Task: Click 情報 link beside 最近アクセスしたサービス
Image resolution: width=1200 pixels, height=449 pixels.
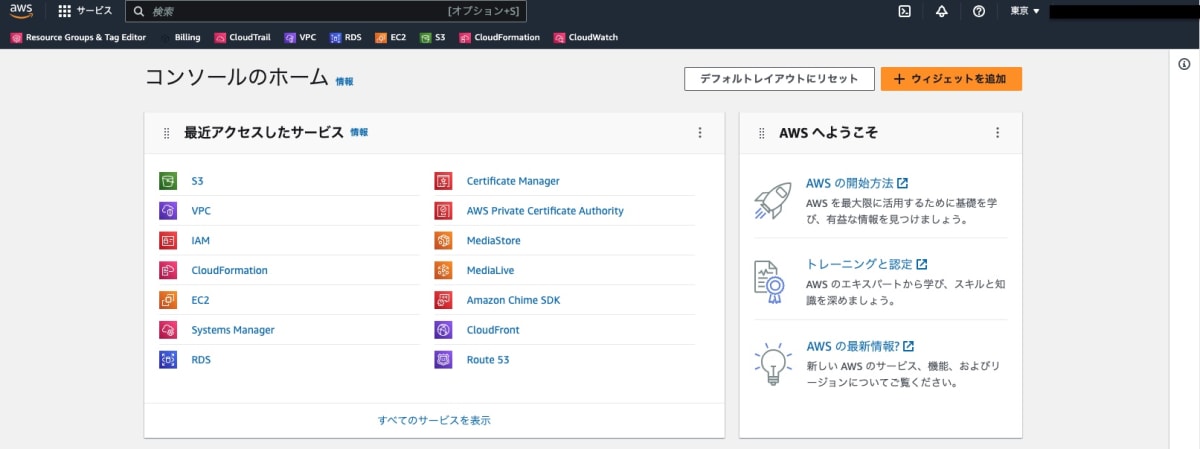Action: click(x=359, y=132)
